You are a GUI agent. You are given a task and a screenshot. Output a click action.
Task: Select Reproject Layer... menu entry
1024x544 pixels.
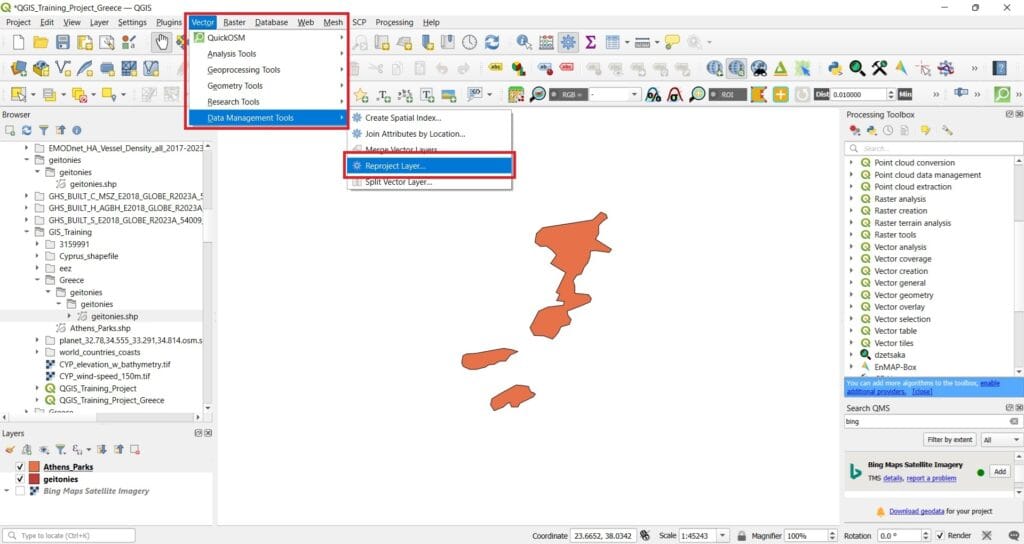tap(430, 166)
